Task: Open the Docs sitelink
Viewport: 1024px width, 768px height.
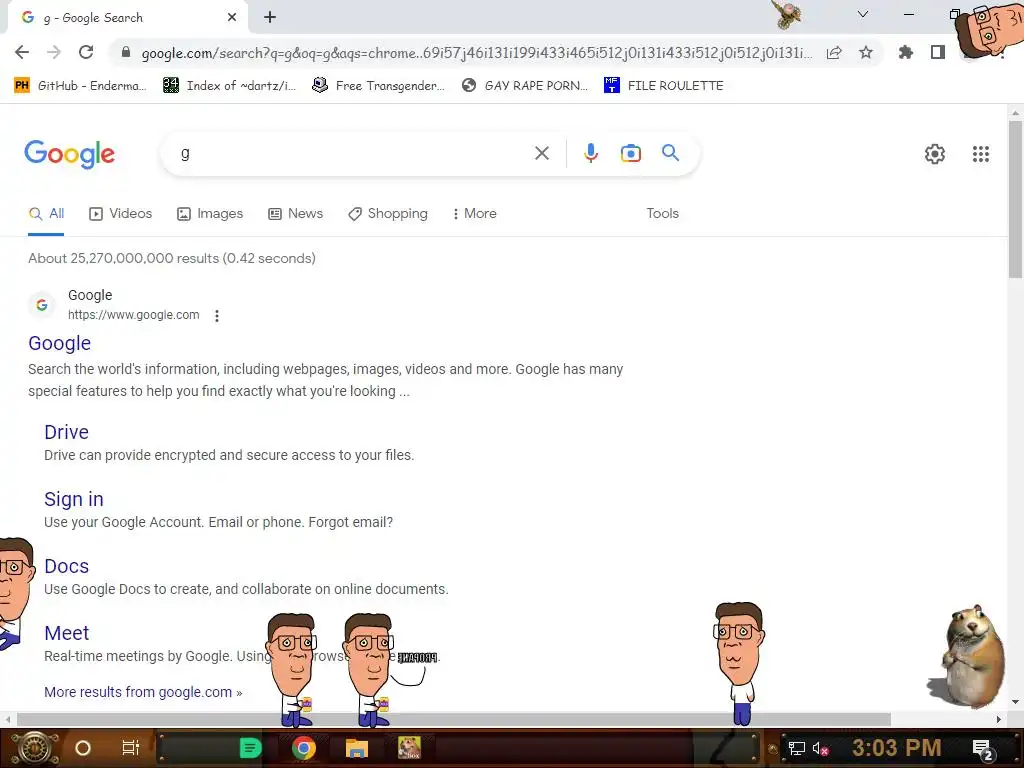Action: [67, 566]
